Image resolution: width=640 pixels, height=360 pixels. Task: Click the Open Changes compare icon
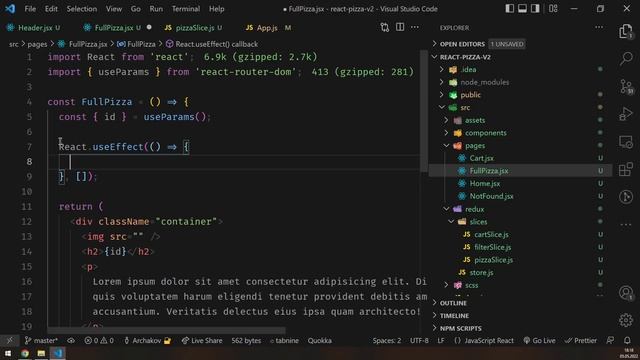click(x=384, y=27)
